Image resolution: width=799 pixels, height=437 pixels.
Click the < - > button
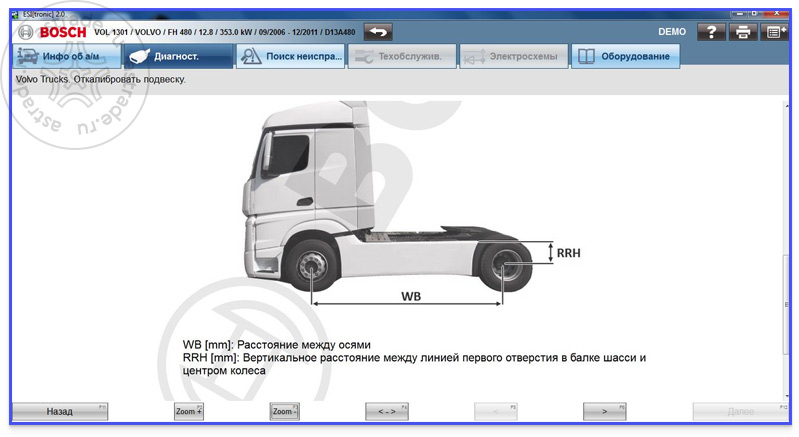pyautogui.click(x=387, y=412)
